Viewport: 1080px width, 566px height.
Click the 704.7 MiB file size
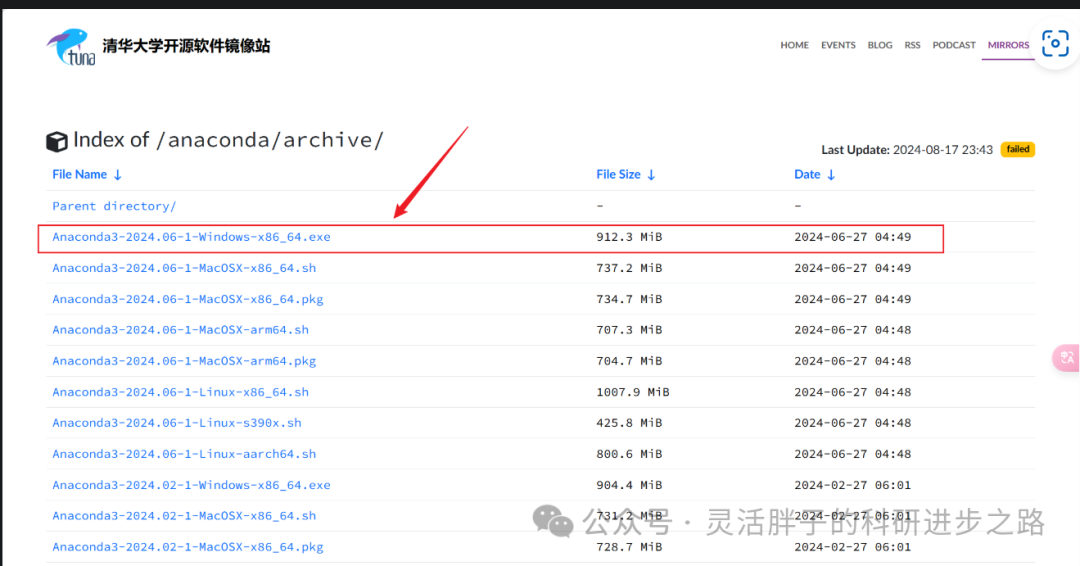[x=629, y=361]
